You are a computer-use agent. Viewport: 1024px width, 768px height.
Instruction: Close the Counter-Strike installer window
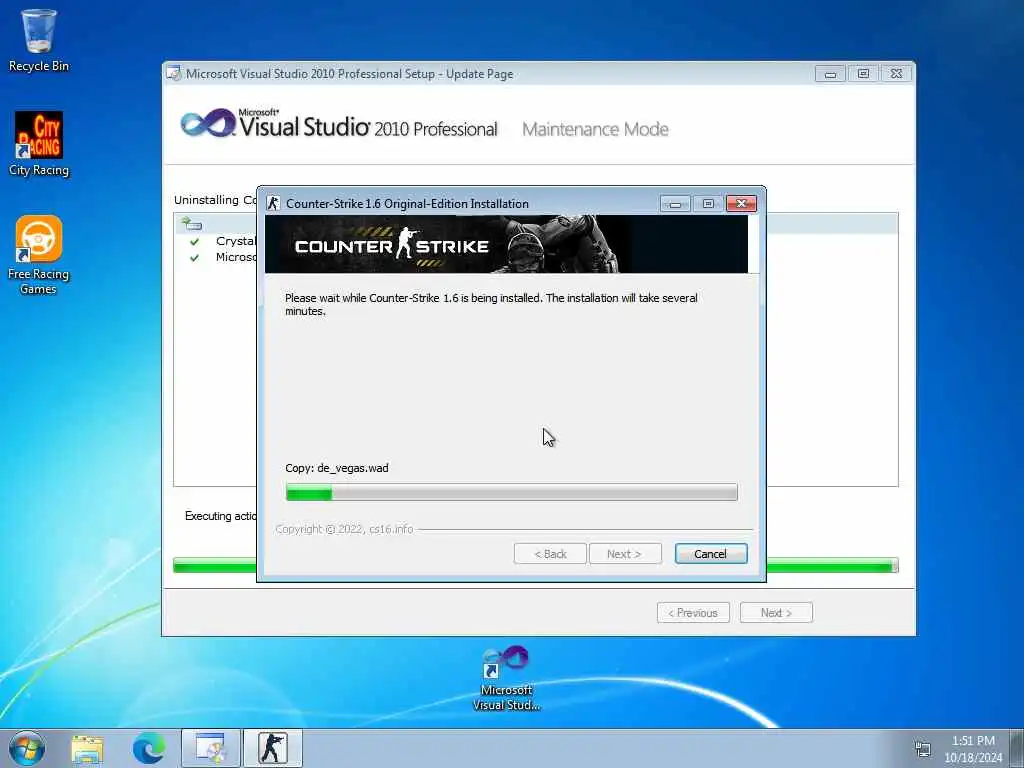click(x=741, y=204)
